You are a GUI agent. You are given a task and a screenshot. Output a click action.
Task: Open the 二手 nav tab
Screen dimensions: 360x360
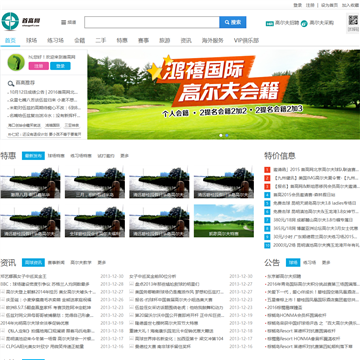(x=100, y=41)
